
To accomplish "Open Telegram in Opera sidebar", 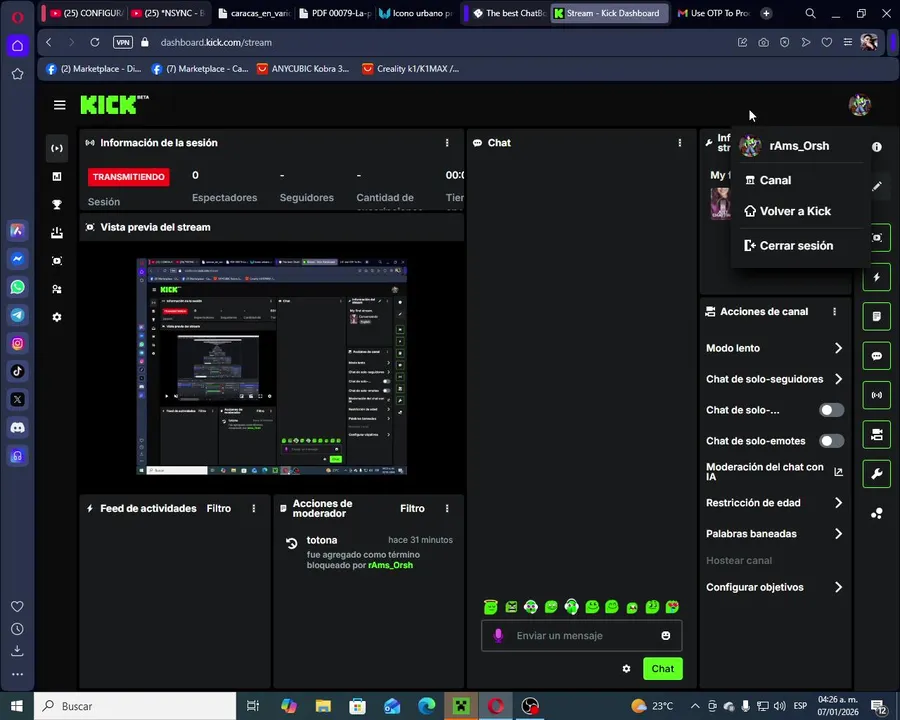I will click(17, 315).
